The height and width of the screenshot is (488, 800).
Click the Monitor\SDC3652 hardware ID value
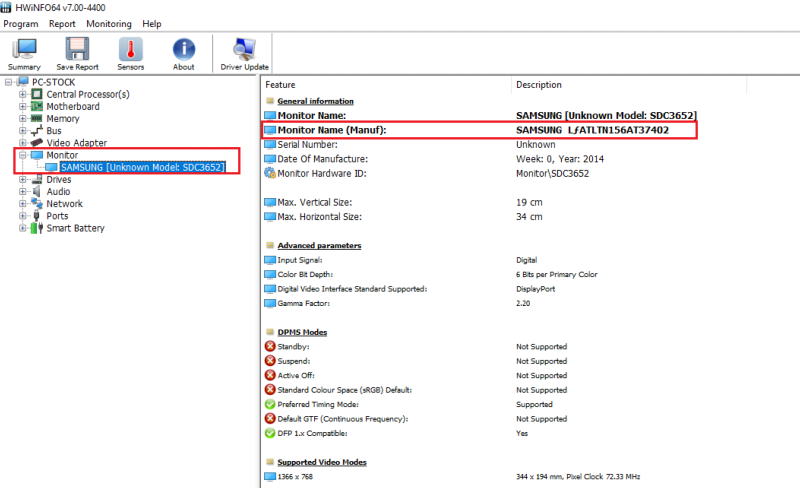point(553,174)
